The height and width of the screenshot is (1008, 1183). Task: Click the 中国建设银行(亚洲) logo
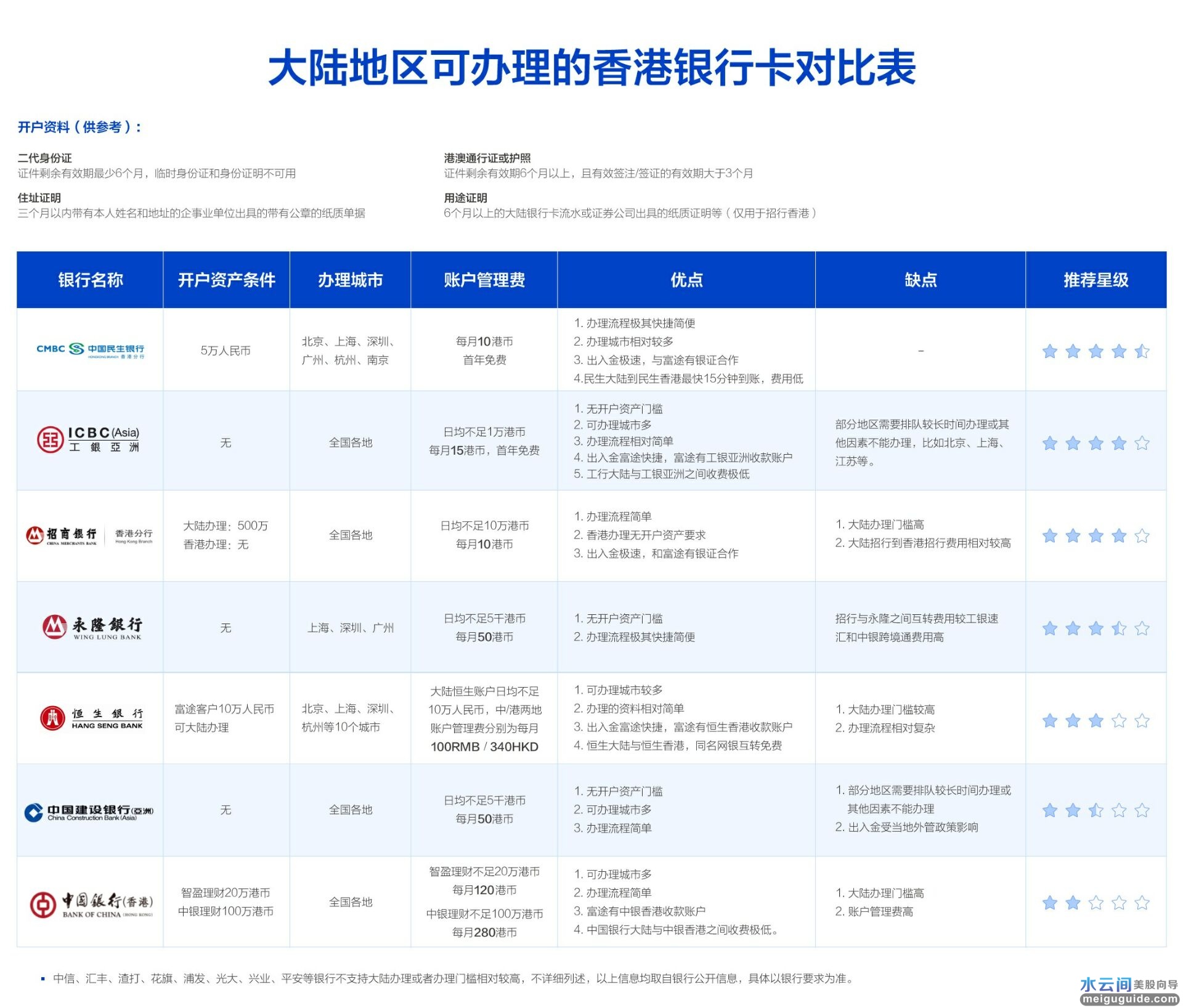click(x=89, y=812)
